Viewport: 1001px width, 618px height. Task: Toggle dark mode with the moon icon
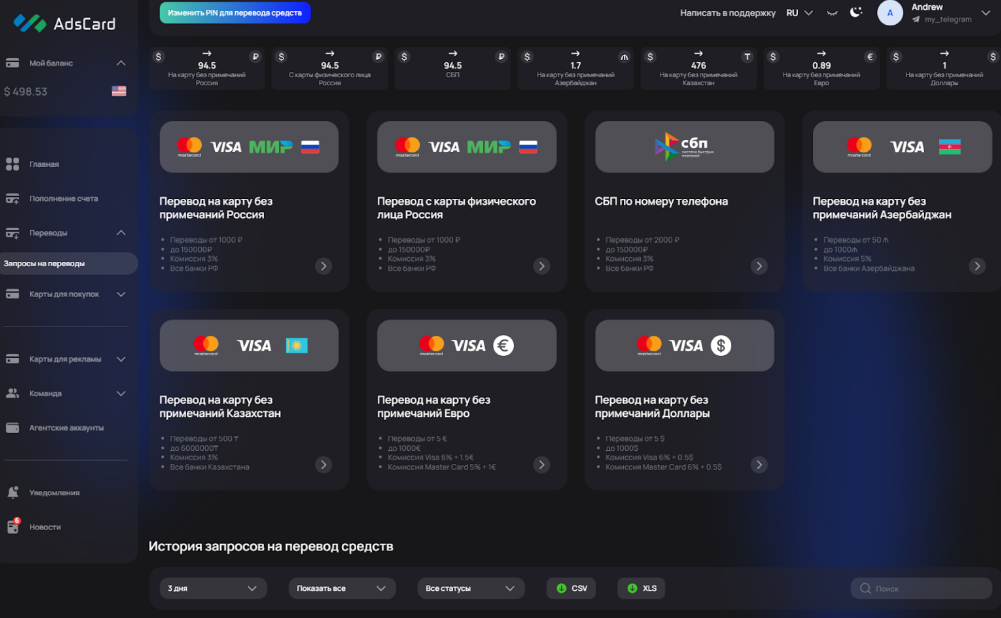855,13
